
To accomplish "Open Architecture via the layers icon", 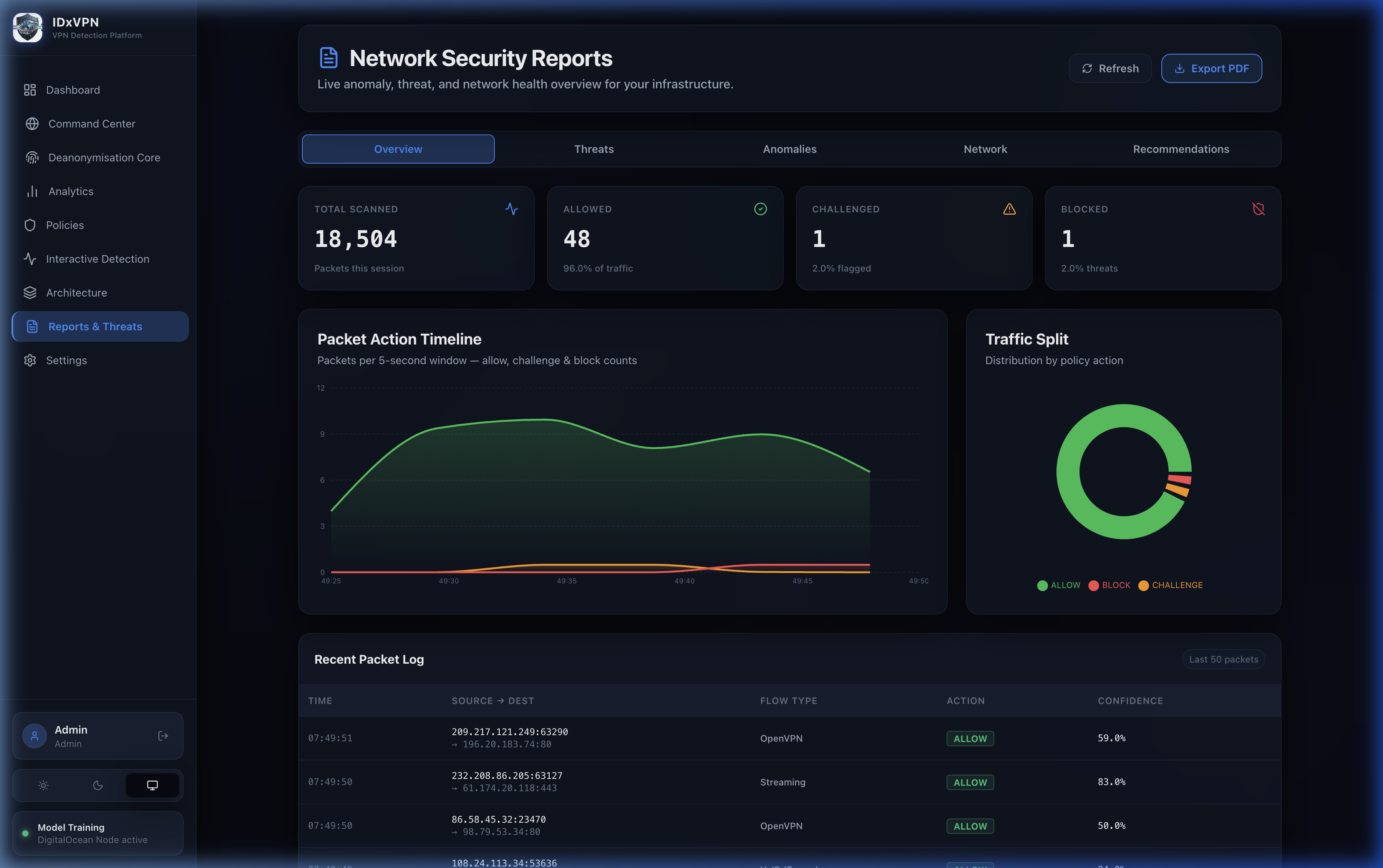I will click(x=30, y=293).
